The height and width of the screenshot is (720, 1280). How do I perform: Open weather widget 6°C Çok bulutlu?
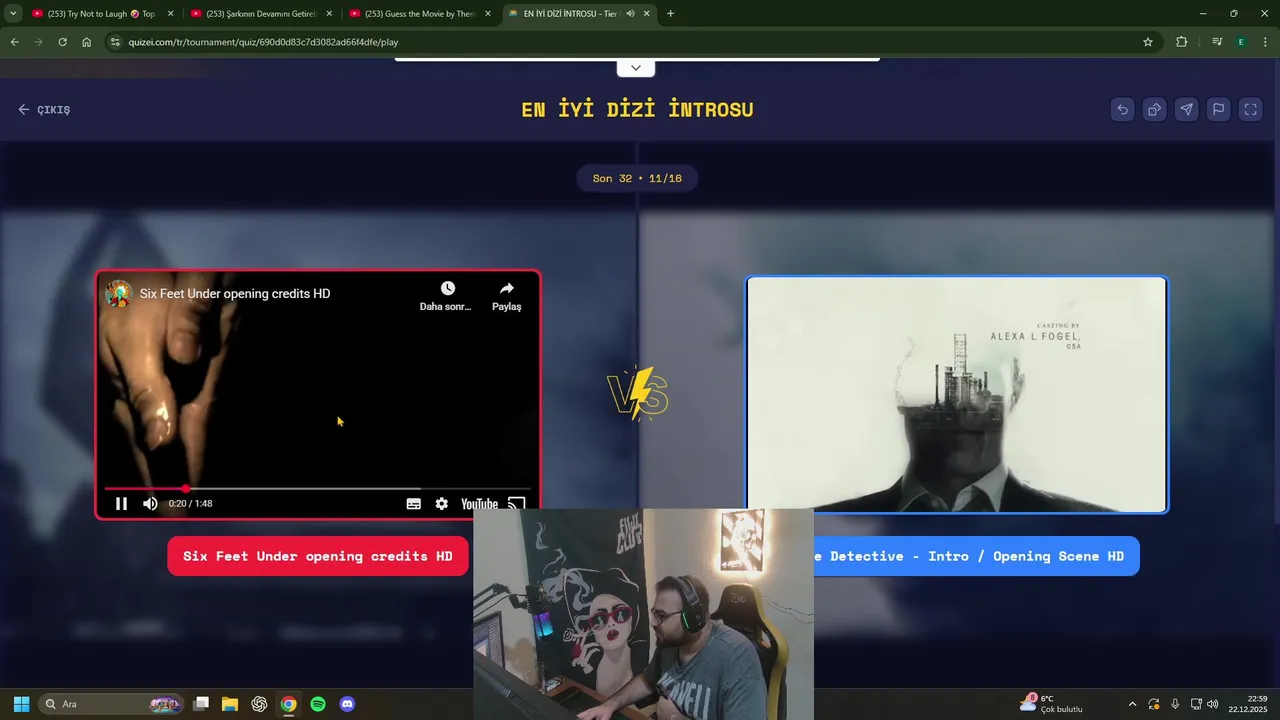pos(1052,704)
